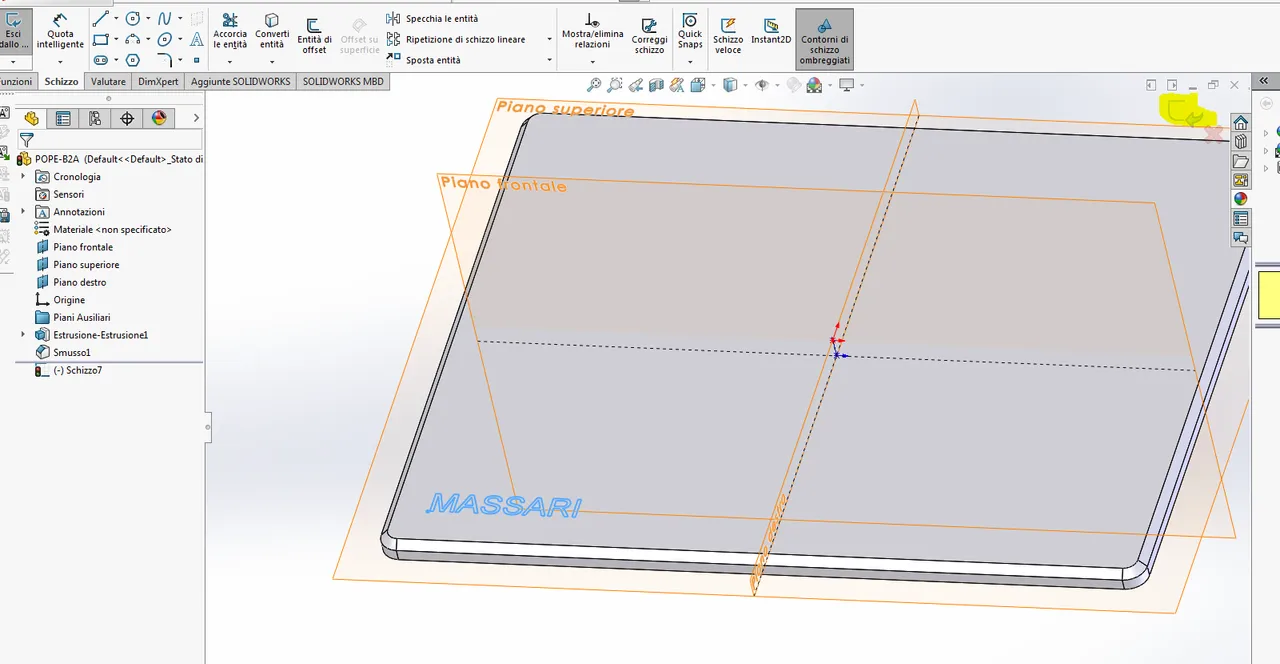Select the Sketch Fillet tool
The width and height of the screenshot is (1280, 664).
coord(164,61)
